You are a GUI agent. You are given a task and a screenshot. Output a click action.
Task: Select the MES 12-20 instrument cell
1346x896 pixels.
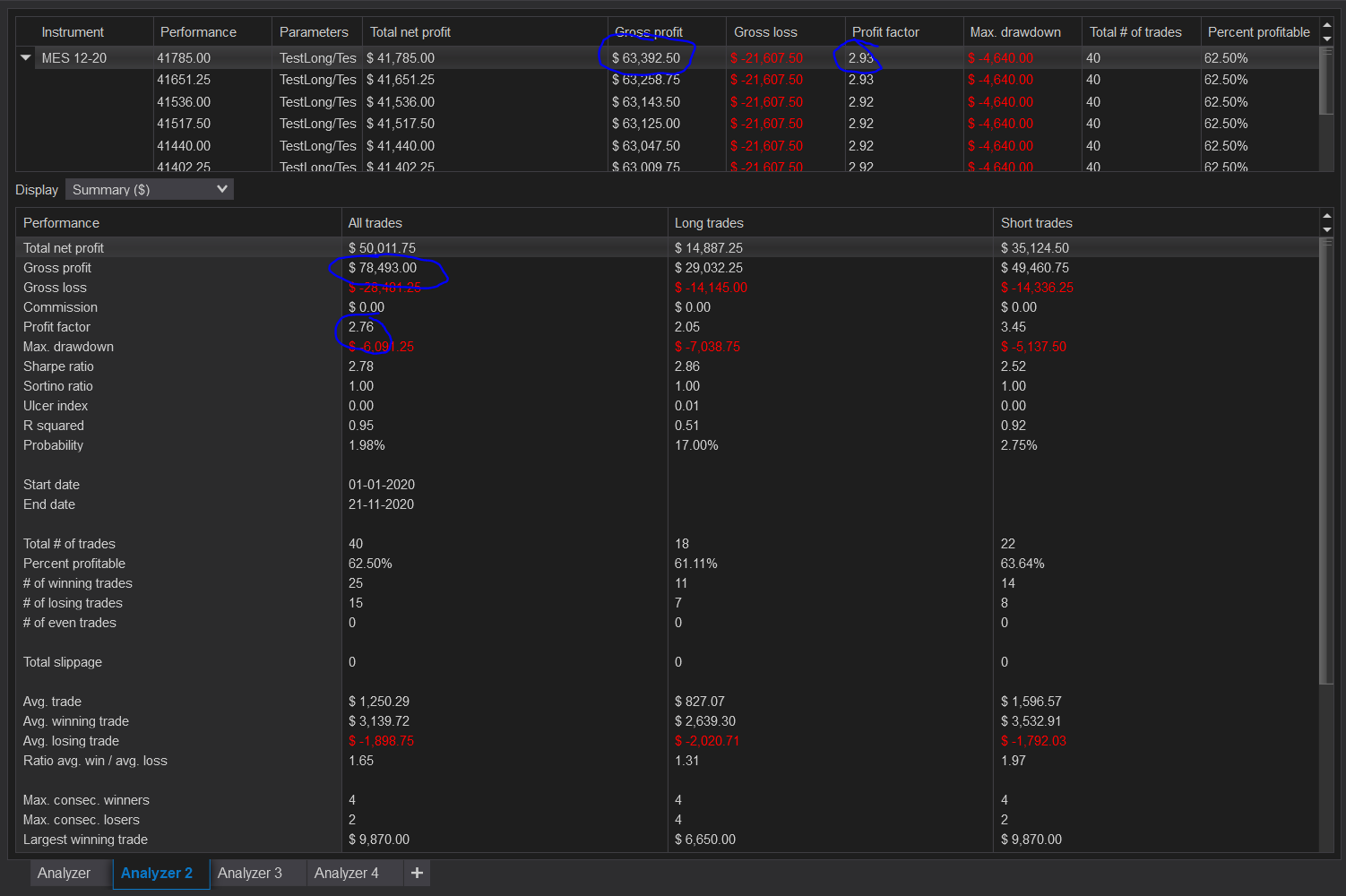pos(74,58)
